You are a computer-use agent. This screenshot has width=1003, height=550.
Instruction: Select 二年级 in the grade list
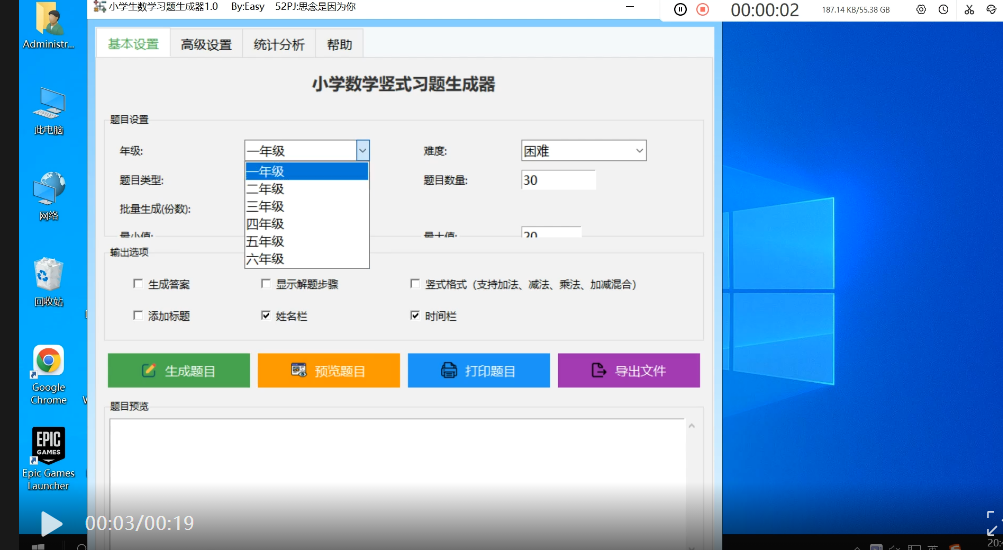(307, 189)
